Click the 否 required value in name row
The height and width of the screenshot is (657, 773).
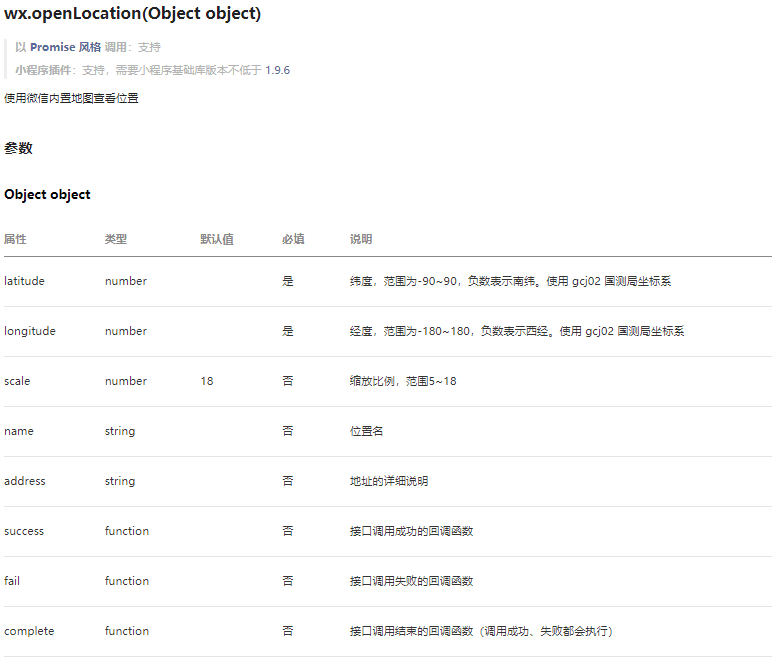288,431
